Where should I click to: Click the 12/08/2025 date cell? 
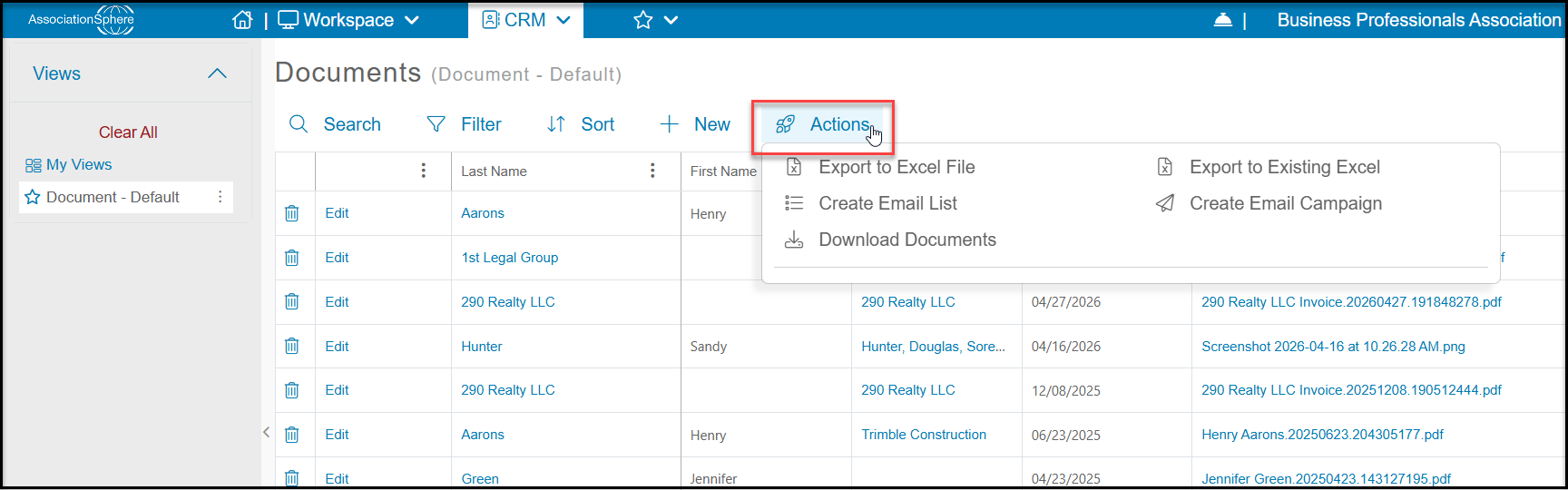[1066, 391]
